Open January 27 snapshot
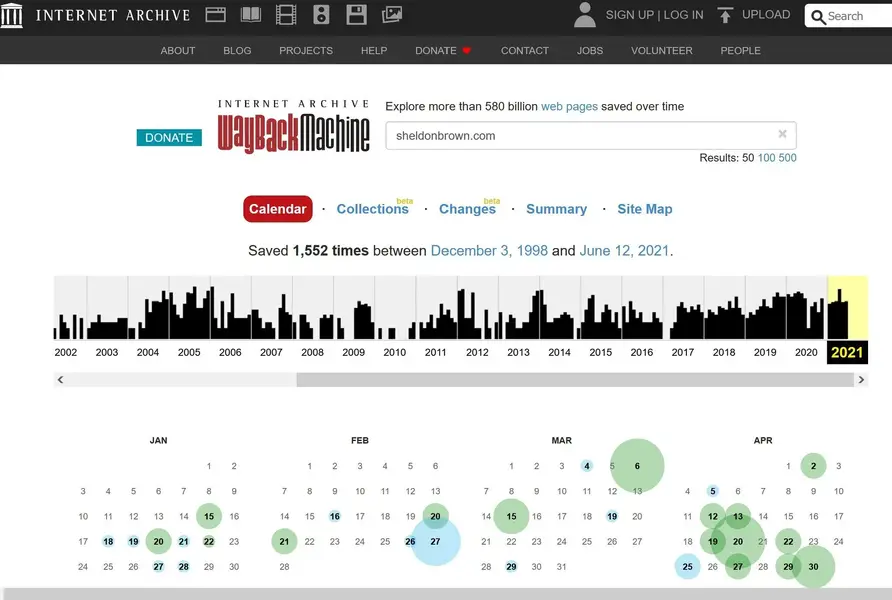892x600 pixels. point(159,566)
